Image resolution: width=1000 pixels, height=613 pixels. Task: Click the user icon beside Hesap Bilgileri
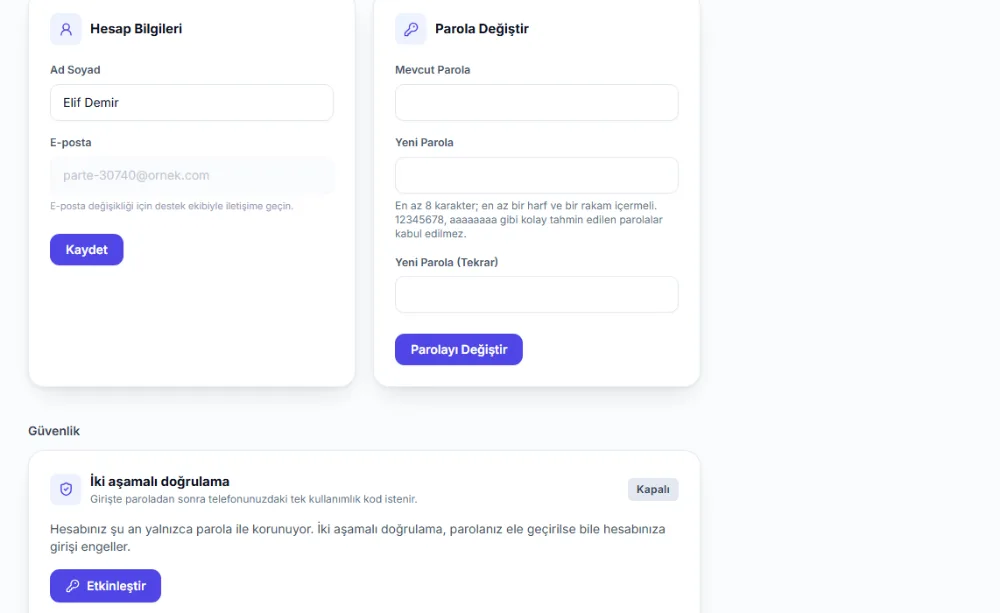[66, 29]
